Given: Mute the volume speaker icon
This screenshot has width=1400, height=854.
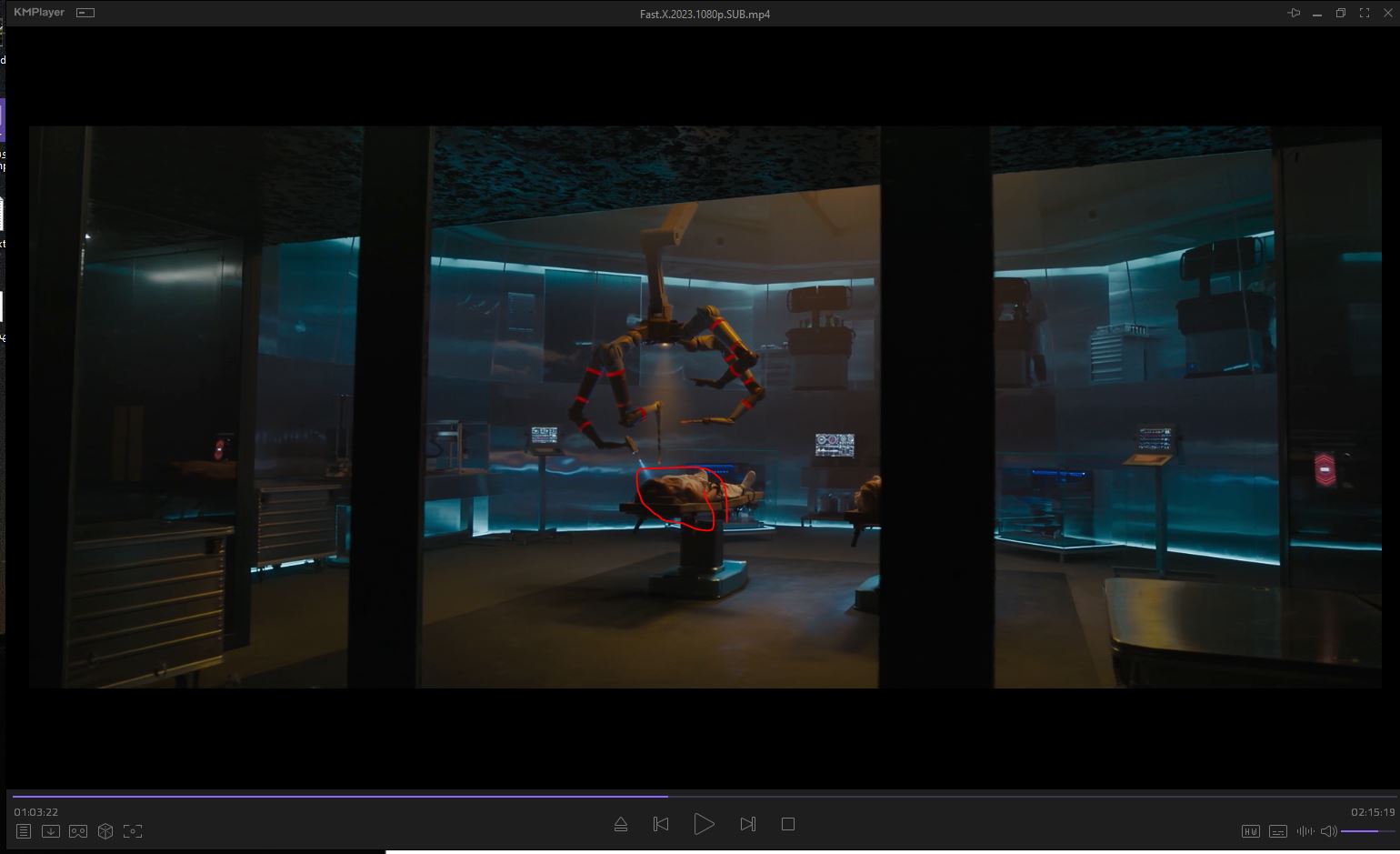Looking at the screenshot, I should coord(1328,831).
